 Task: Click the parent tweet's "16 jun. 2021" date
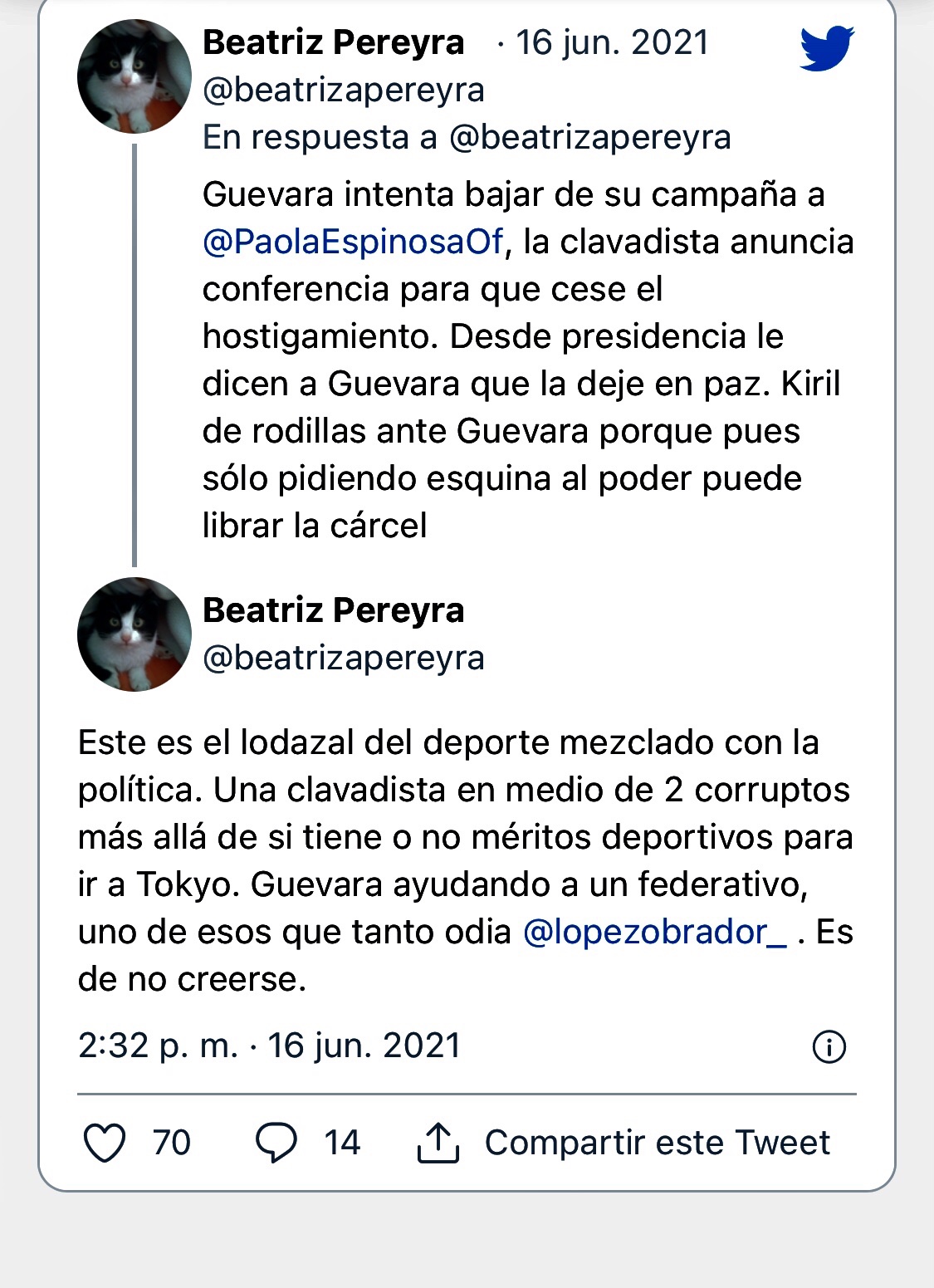click(612, 42)
